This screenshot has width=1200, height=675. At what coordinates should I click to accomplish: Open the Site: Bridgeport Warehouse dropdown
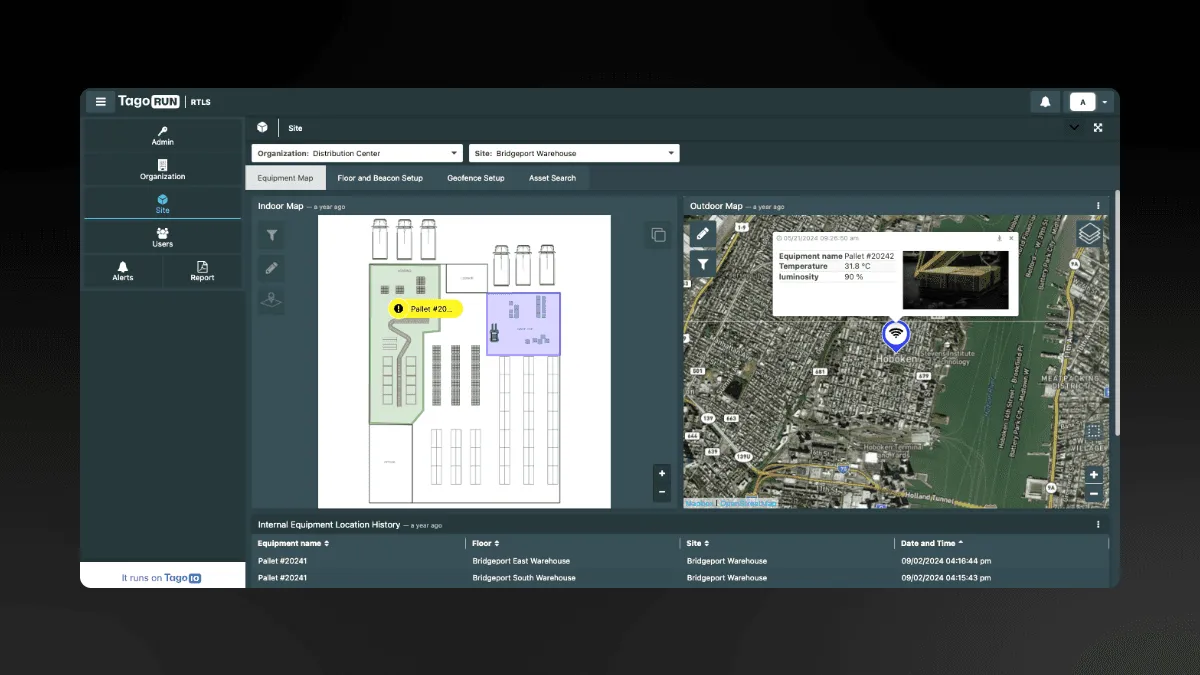(x=573, y=152)
